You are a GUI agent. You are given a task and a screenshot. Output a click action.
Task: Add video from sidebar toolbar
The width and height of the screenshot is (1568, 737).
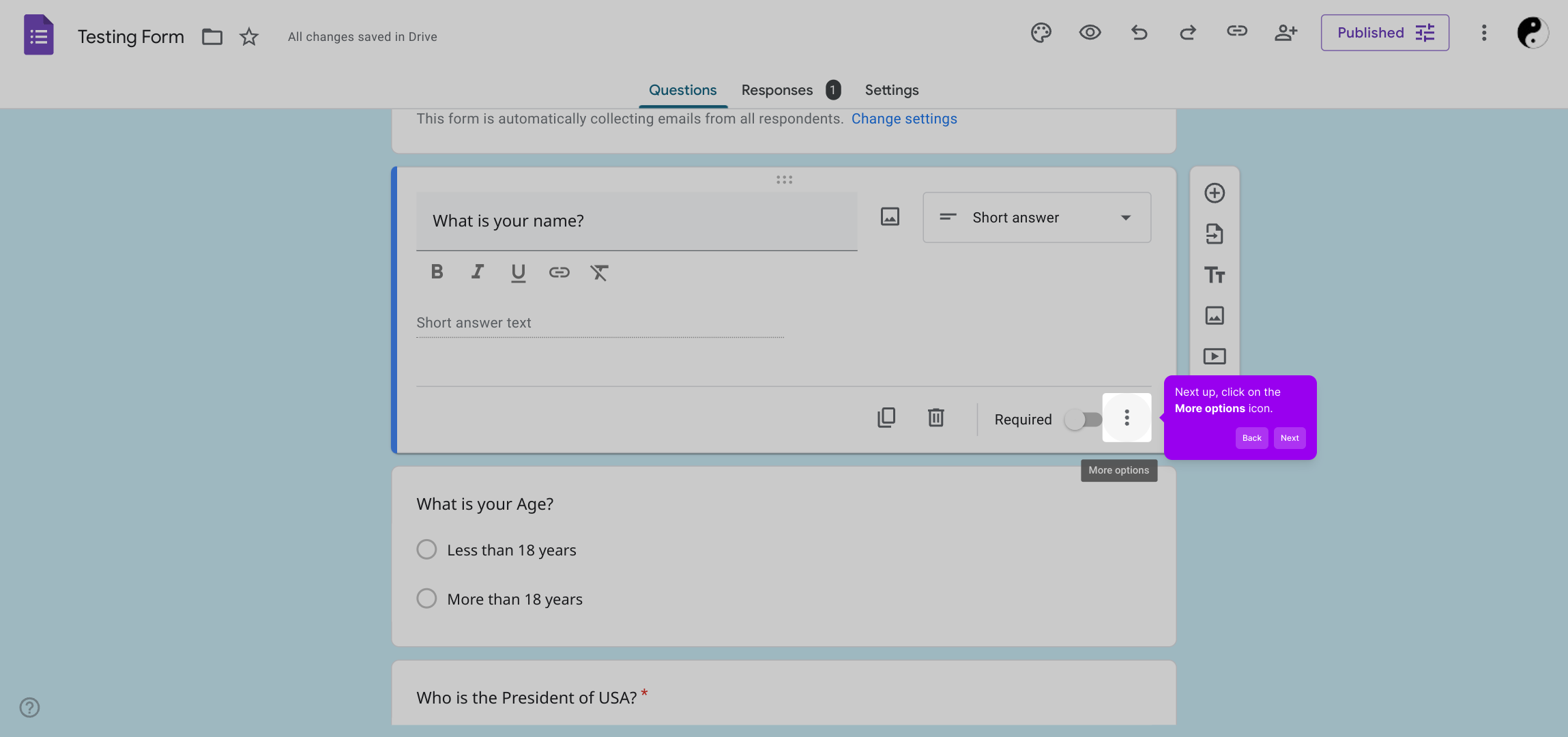tap(1214, 356)
